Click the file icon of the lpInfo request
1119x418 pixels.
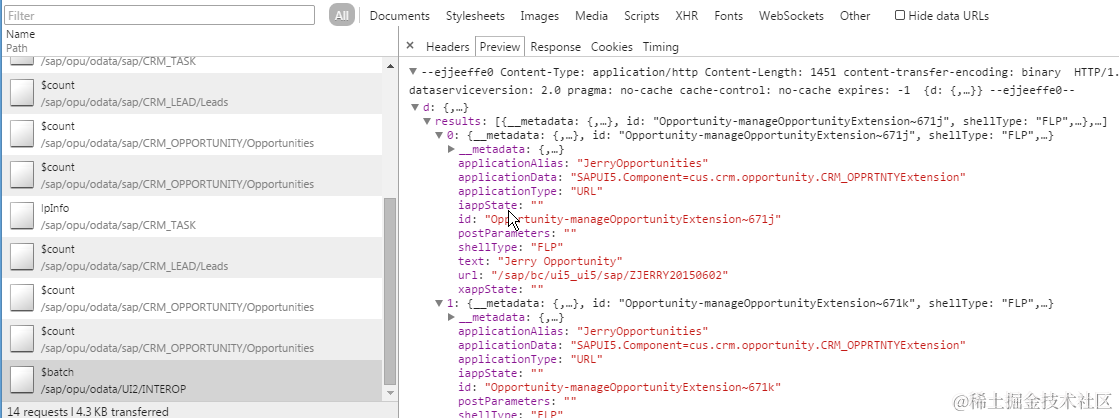(x=22, y=217)
